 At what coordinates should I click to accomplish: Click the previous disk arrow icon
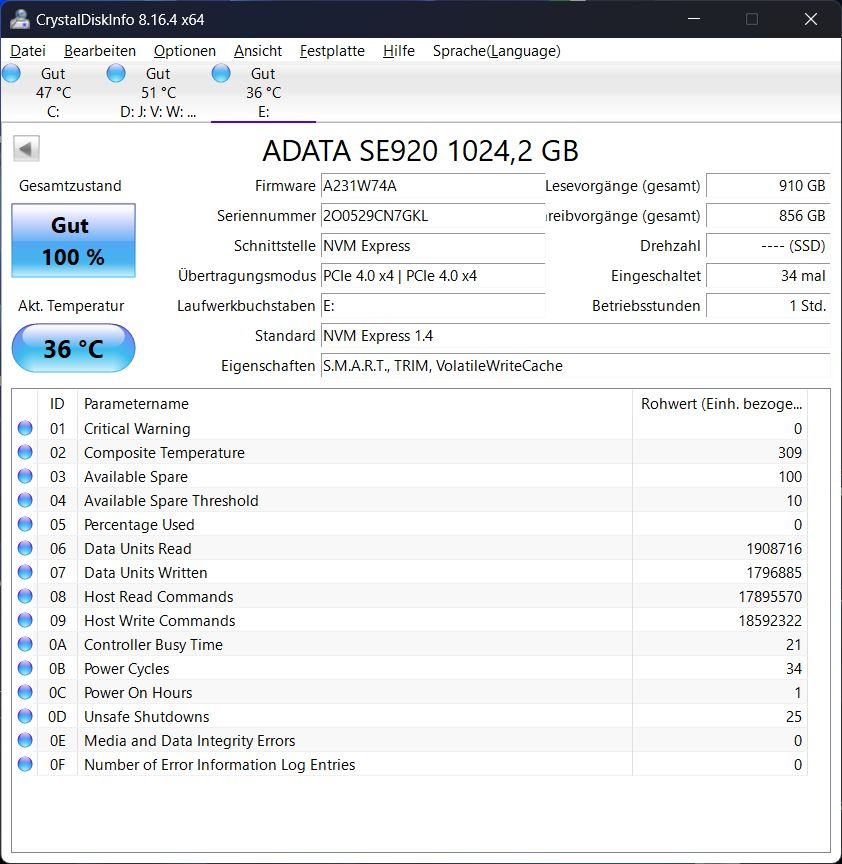[26, 150]
